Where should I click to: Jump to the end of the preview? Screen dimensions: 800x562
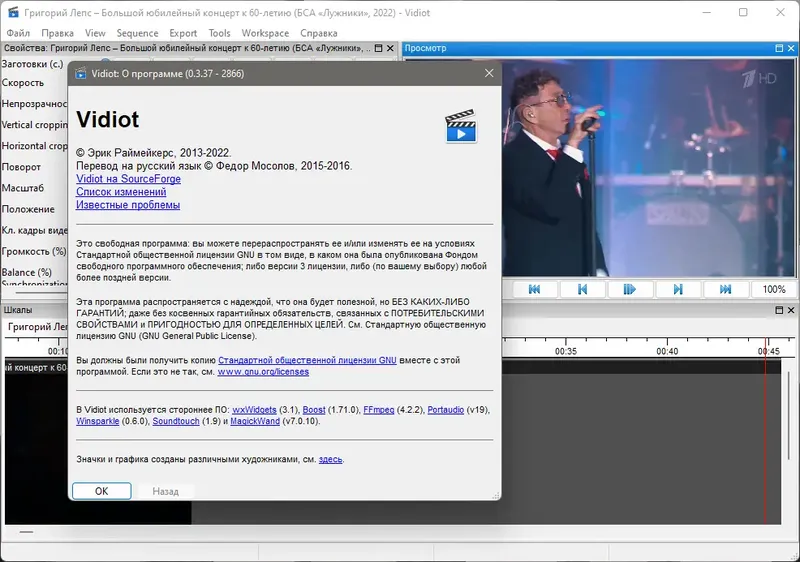[x=726, y=289]
